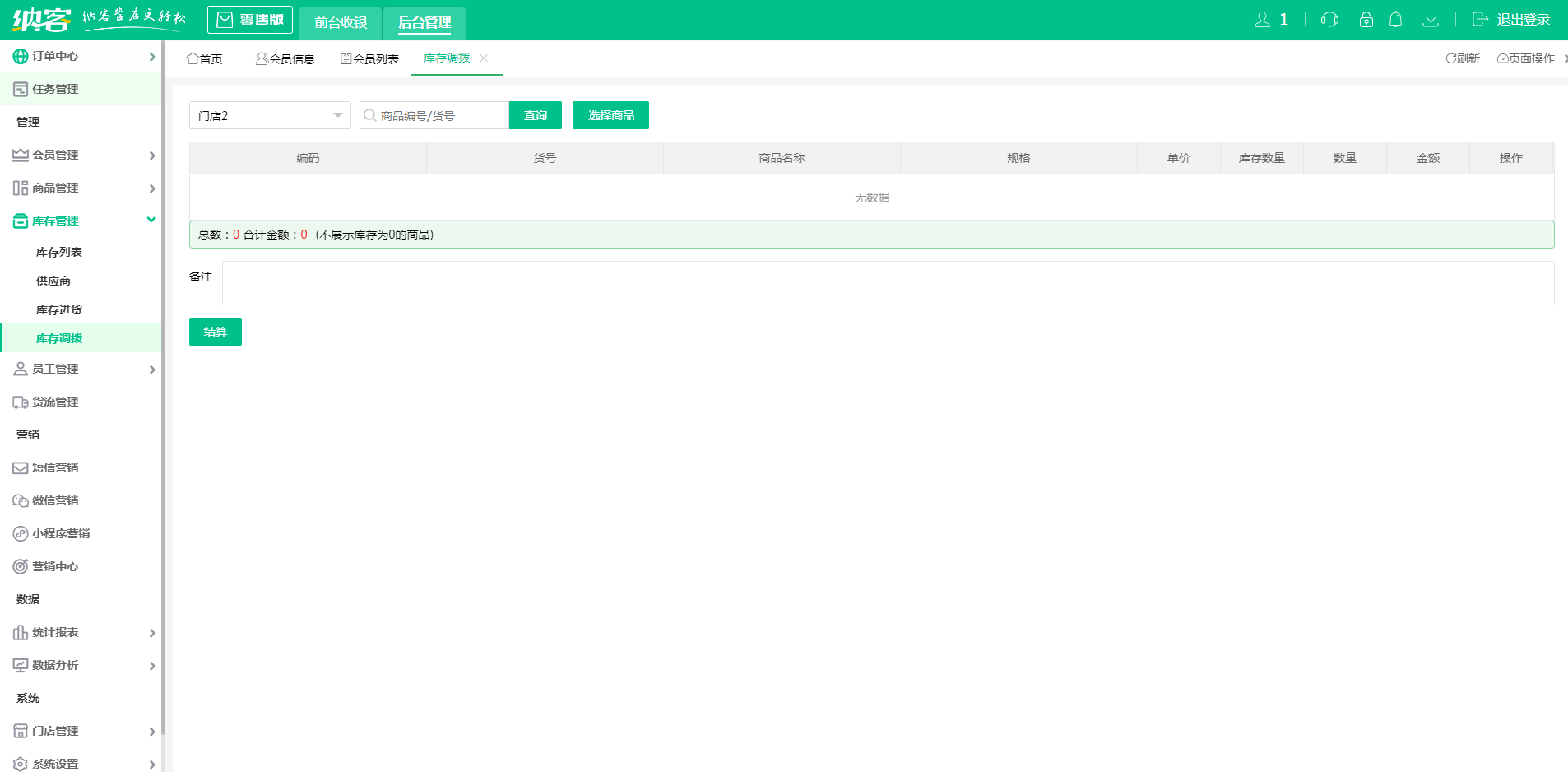The height and width of the screenshot is (772, 1568).
Task: Switch to the 前台收银 tab
Action: [x=341, y=22]
